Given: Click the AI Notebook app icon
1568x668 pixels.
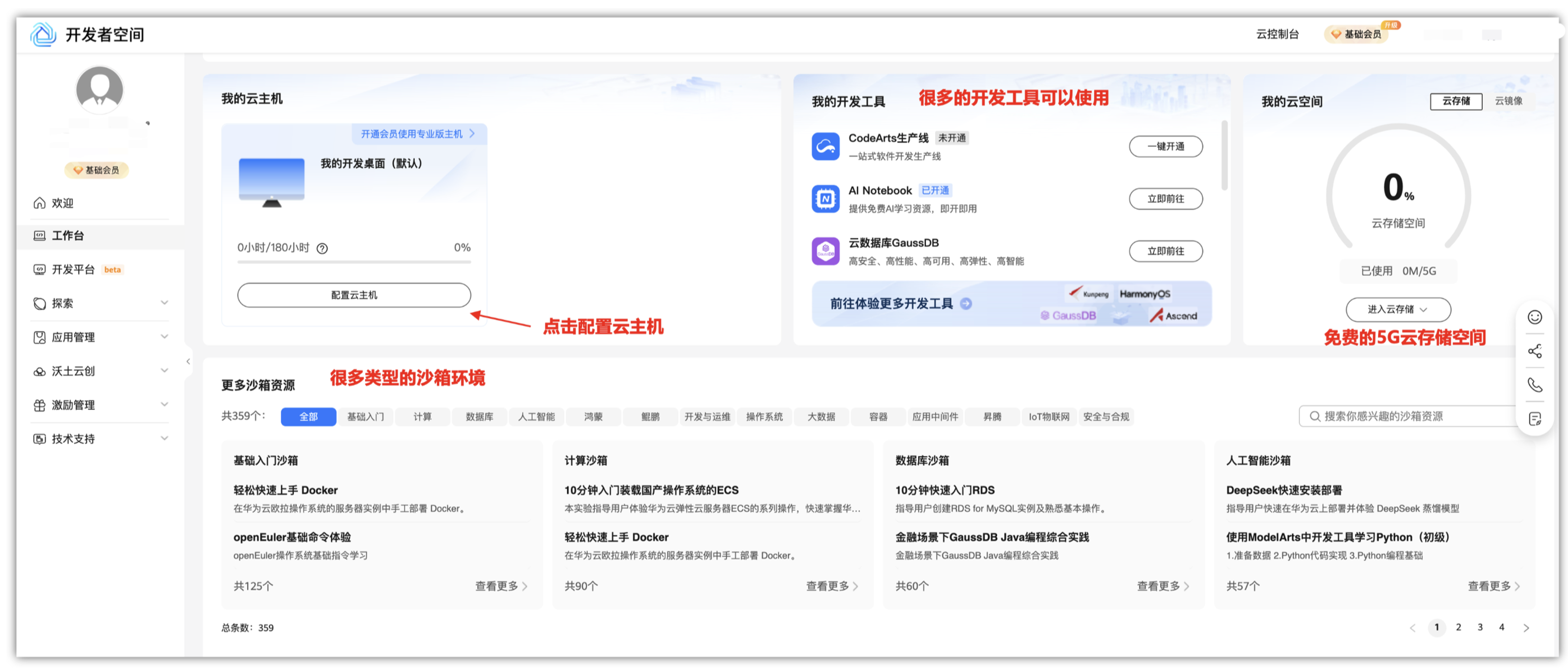Looking at the screenshot, I should click(x=825, y=199).
